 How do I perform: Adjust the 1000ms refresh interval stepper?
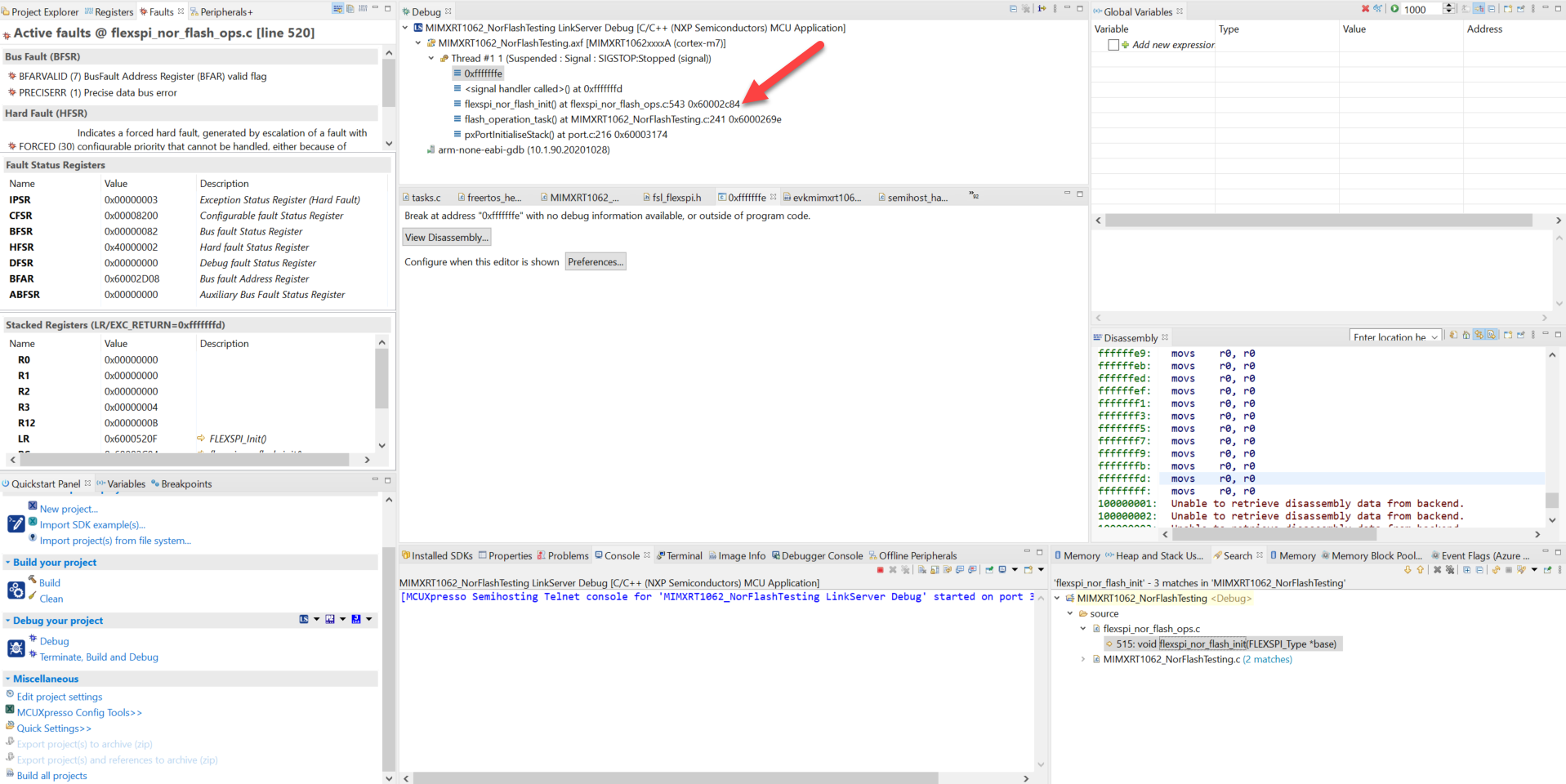[x=1448, y=11]
